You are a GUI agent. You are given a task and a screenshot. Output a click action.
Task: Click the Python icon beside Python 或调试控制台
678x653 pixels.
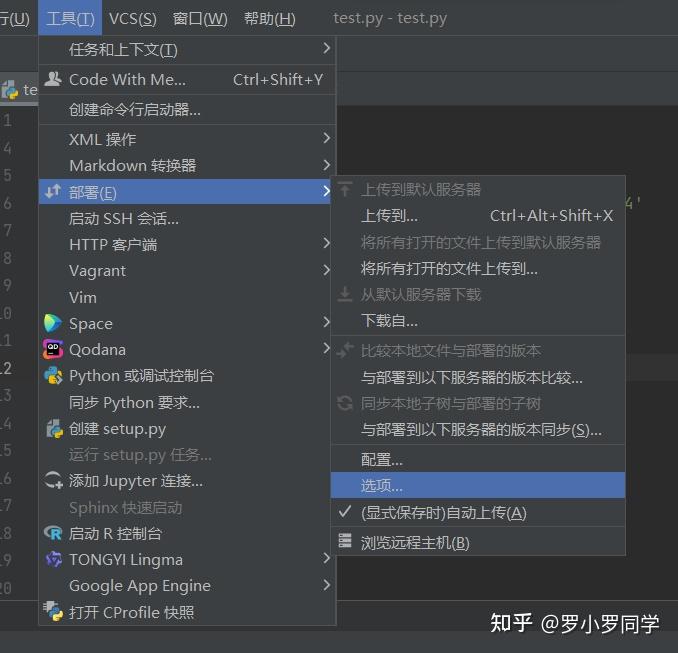pos(53,375)
